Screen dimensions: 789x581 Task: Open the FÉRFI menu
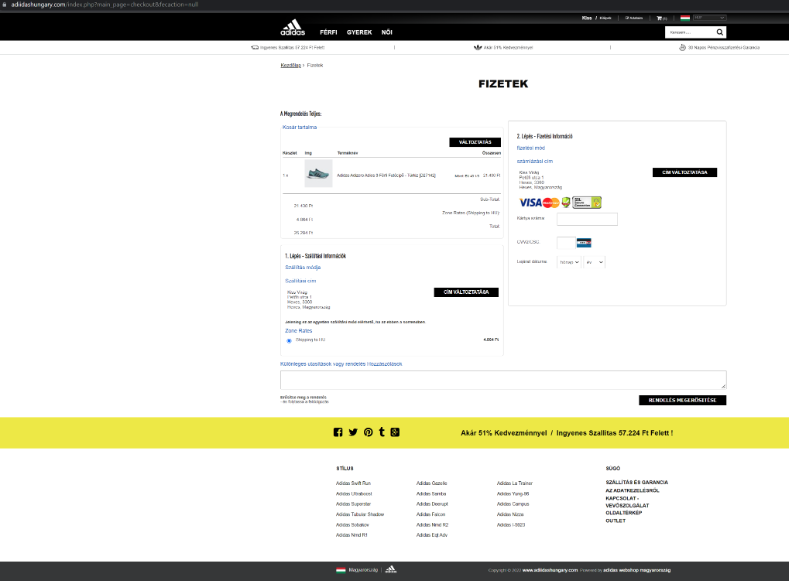coord(327,32)
